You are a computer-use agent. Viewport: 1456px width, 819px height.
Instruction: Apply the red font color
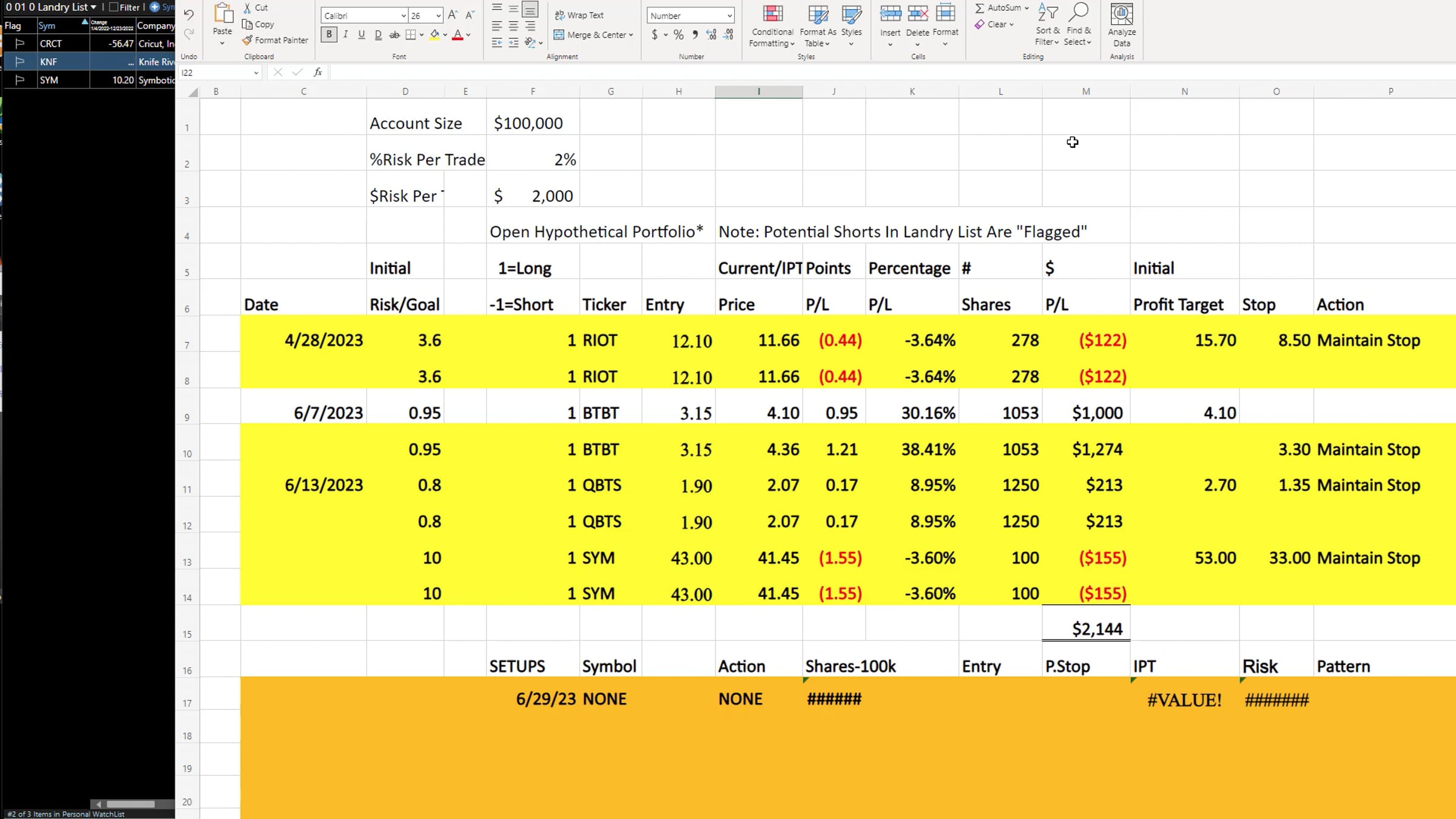pyautogui.click(x=457, y=35)
